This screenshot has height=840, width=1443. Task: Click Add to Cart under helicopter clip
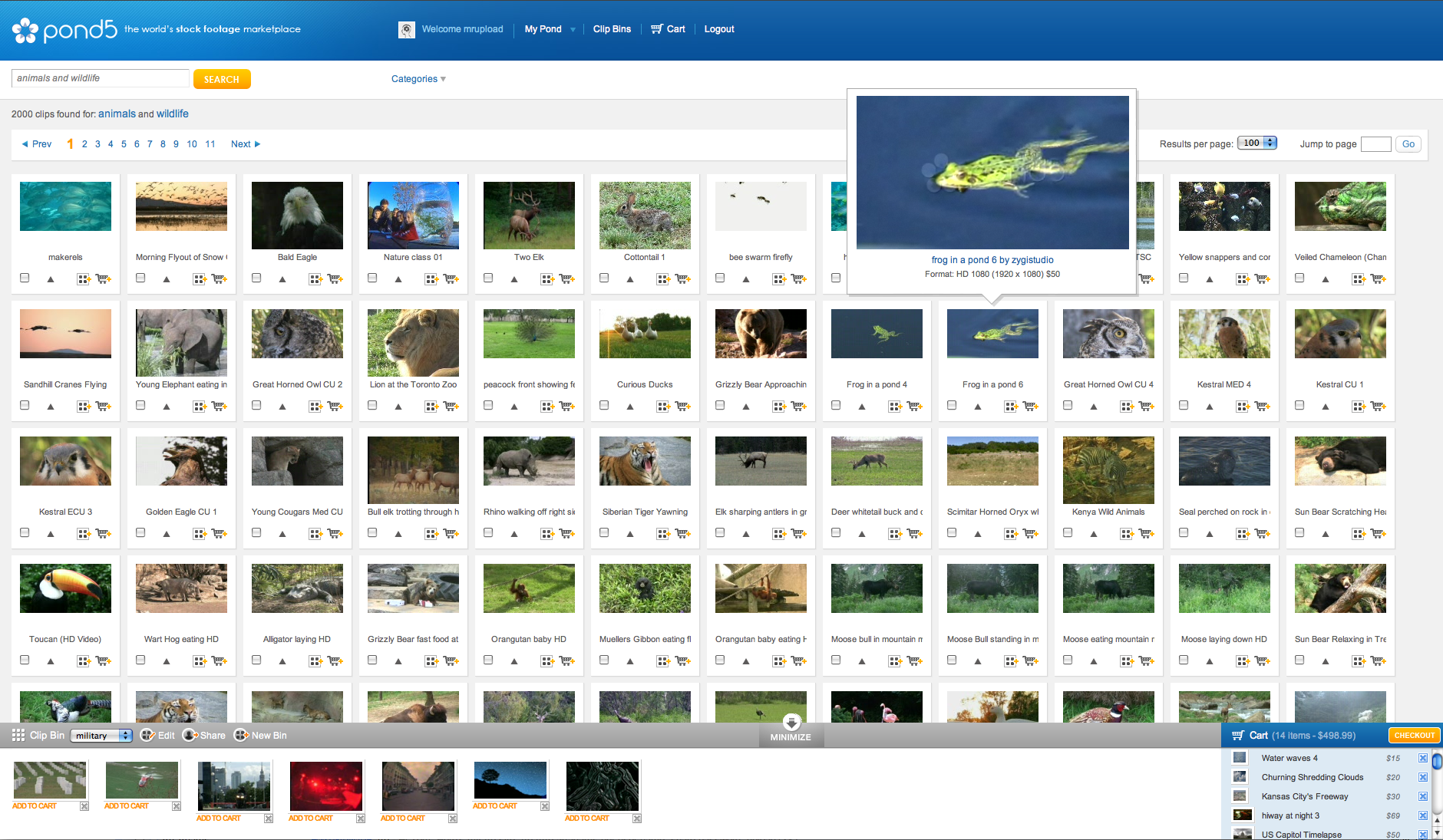coord(127,806)
